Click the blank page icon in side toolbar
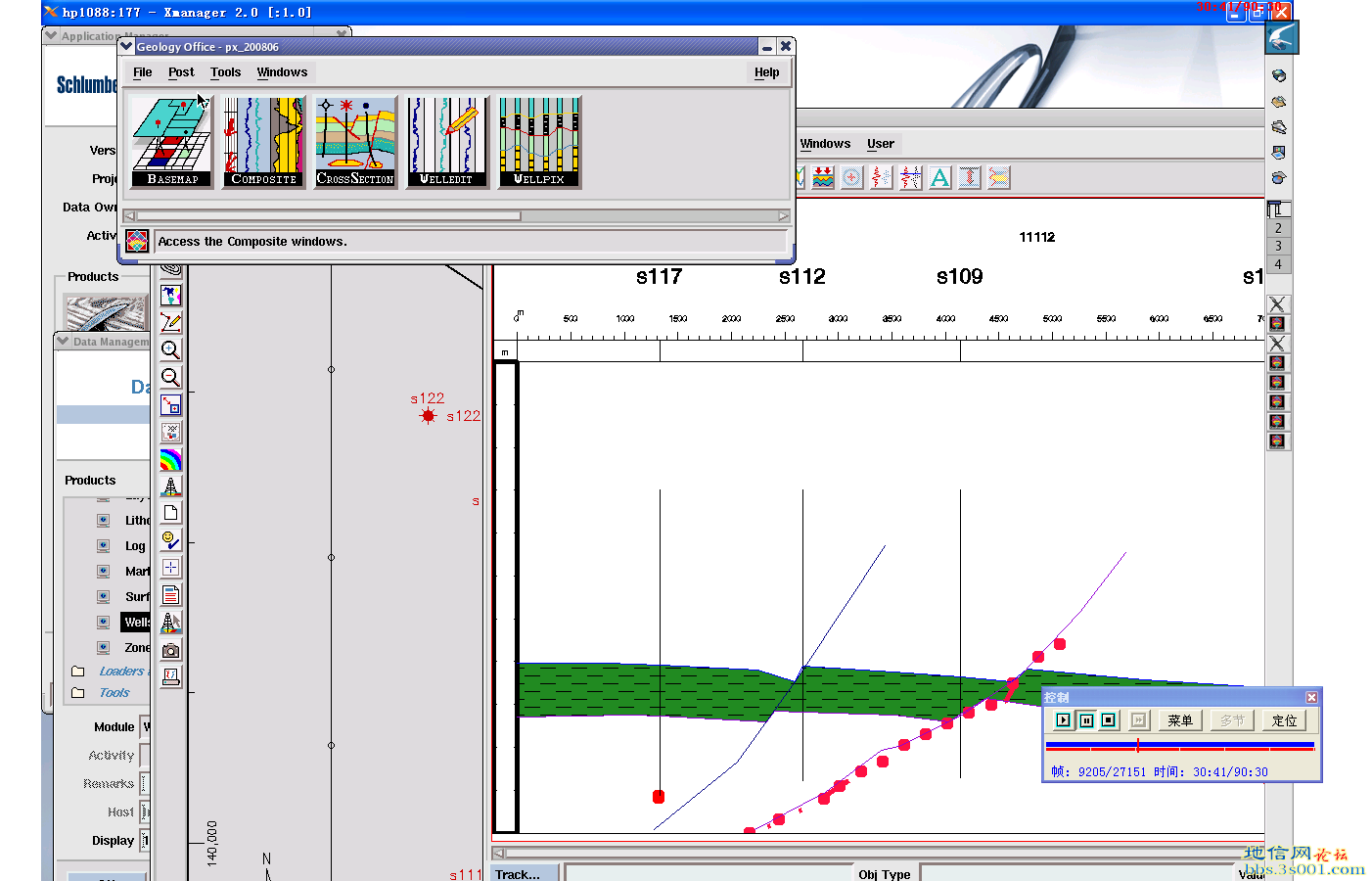 click(x=170, y=513)
